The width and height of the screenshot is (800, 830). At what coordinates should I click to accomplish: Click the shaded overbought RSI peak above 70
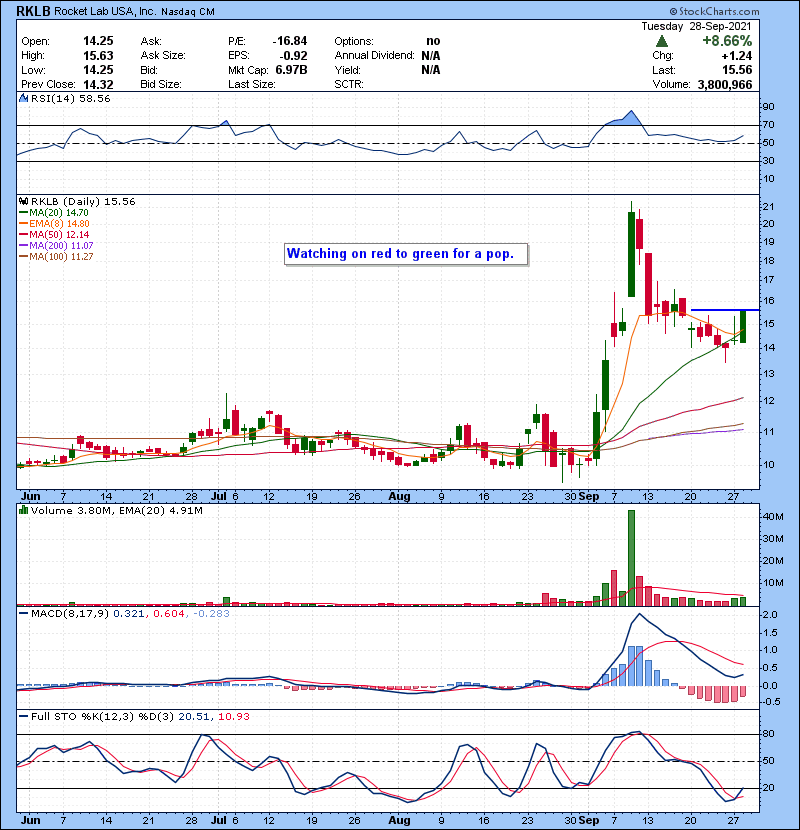click(x=626, y=119)
